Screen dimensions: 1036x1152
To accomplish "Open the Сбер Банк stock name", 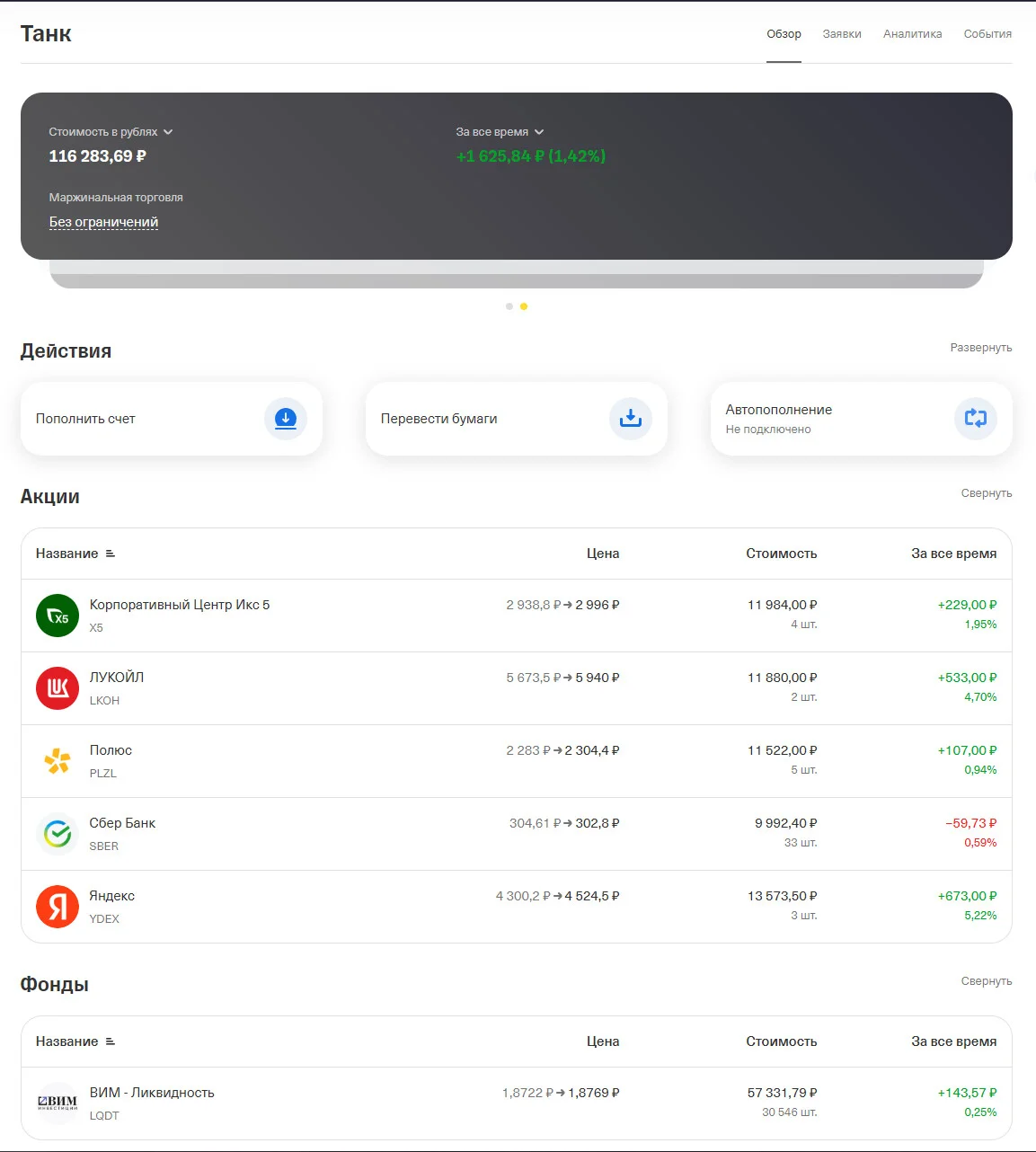I will 122,823.
